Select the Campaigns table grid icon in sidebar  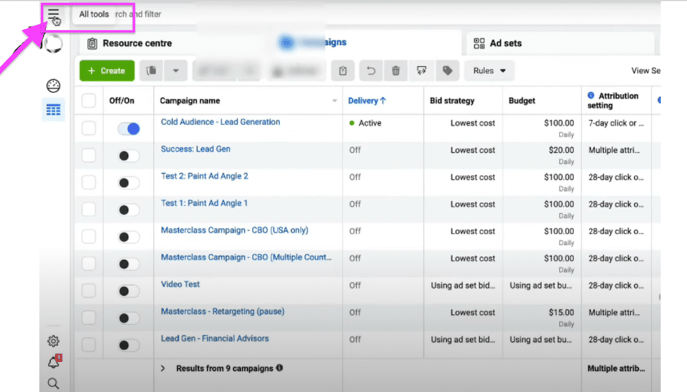[53, 109]
